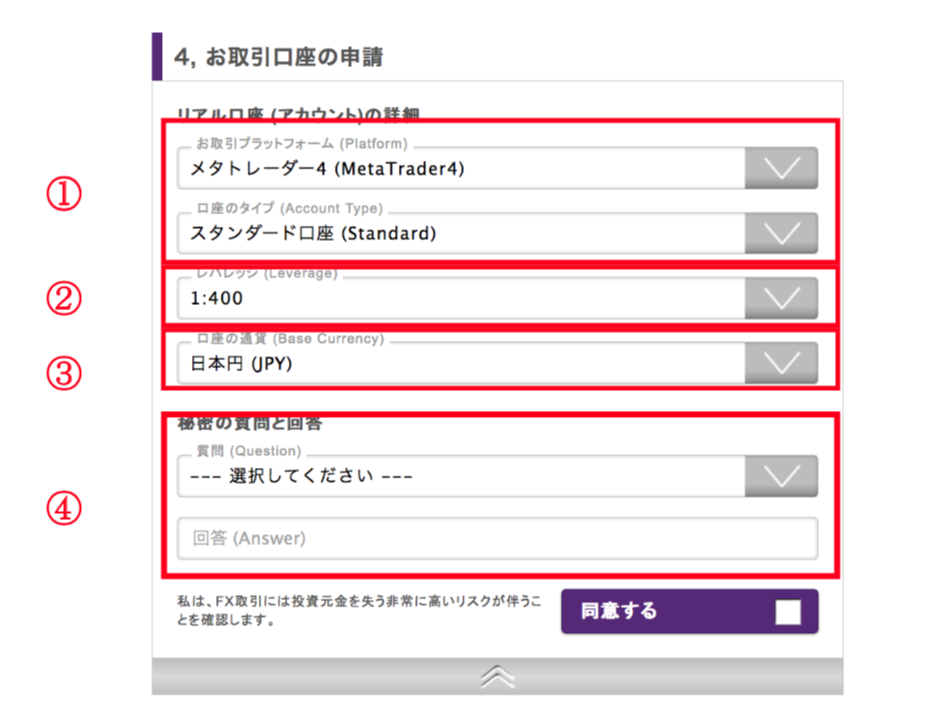Open the メタトレーダー4 (MetaTrader4) platform selector
The image size is (928, 712).
[460, 168]
